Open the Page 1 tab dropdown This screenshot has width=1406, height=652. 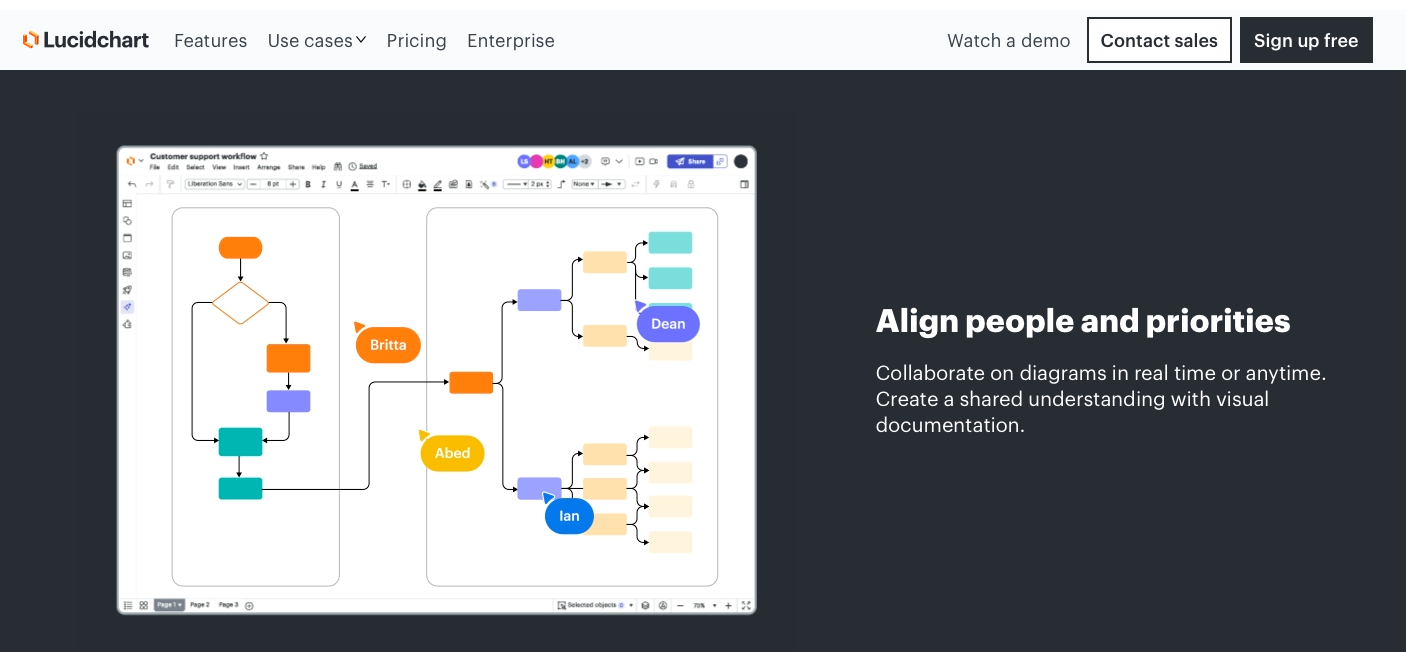(169, 605)
